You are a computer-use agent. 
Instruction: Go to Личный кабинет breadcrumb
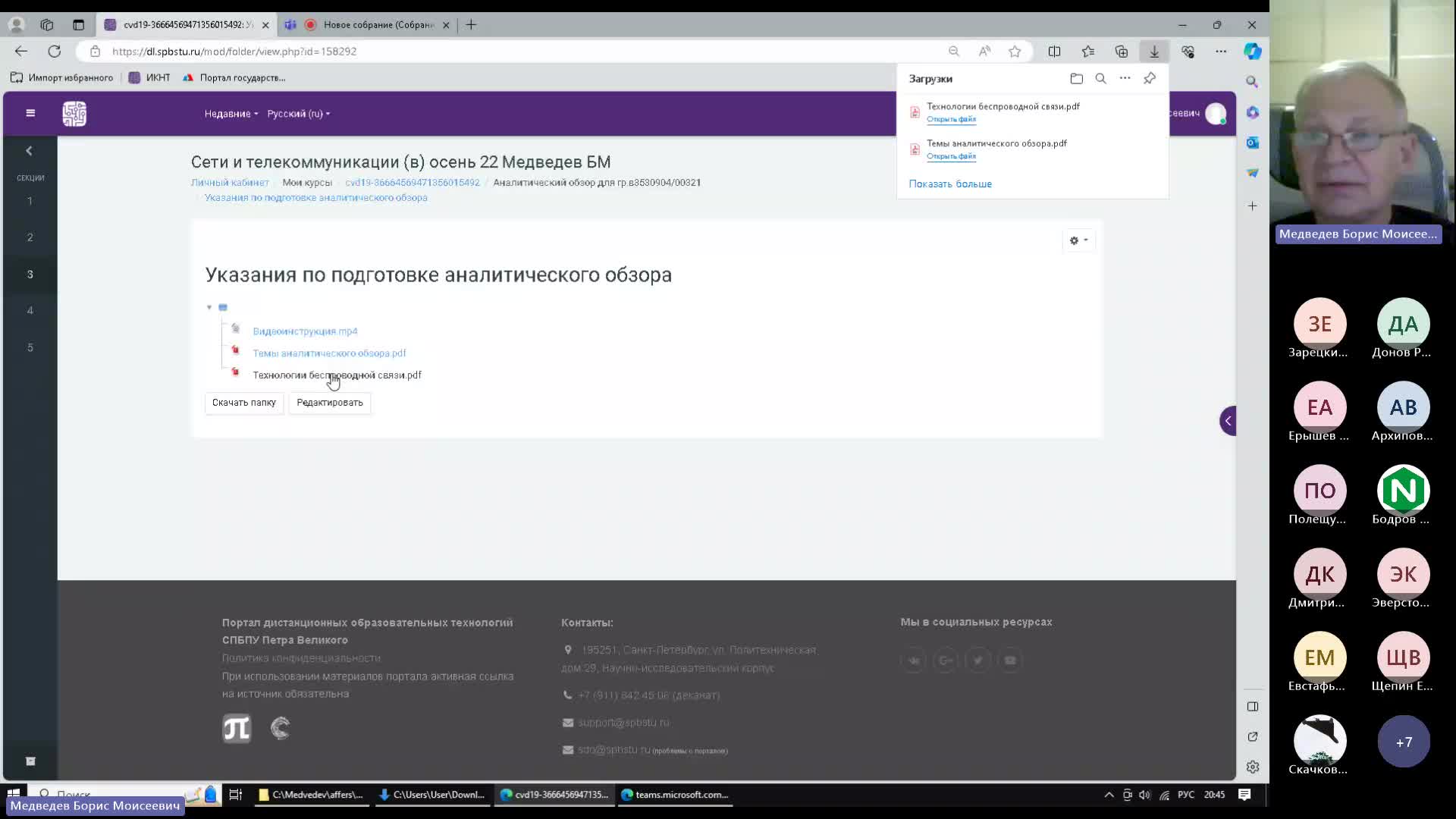point(230,183)
